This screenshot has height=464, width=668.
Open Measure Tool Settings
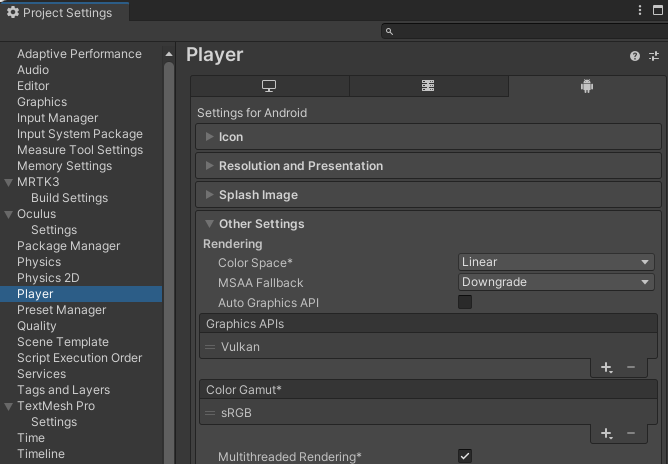pos(80,150)
